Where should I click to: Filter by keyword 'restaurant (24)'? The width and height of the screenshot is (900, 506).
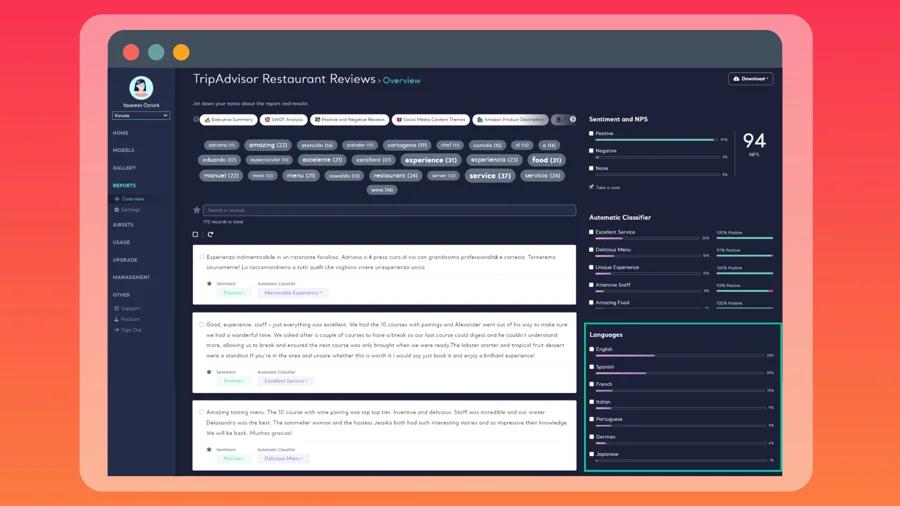[x=395, y=176]
